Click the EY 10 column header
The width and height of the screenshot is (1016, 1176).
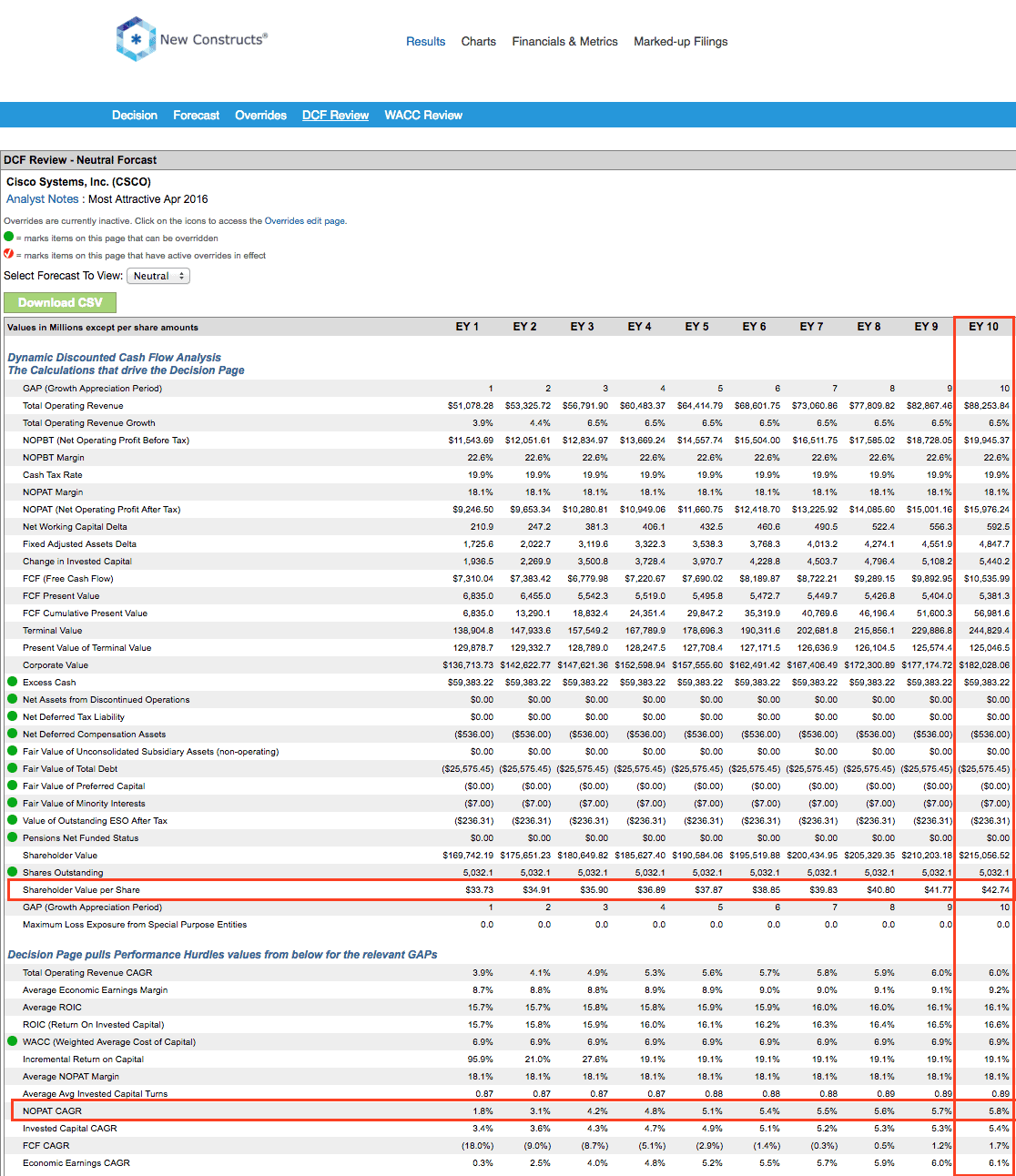pos(983,327)
